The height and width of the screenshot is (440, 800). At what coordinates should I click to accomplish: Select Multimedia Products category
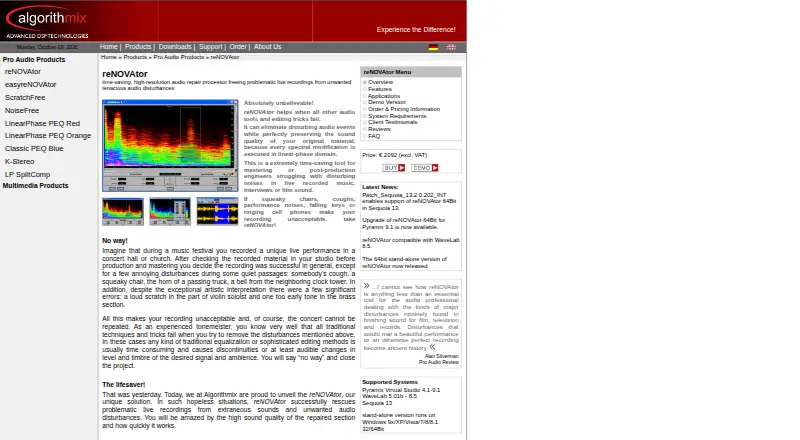point(35,186)
